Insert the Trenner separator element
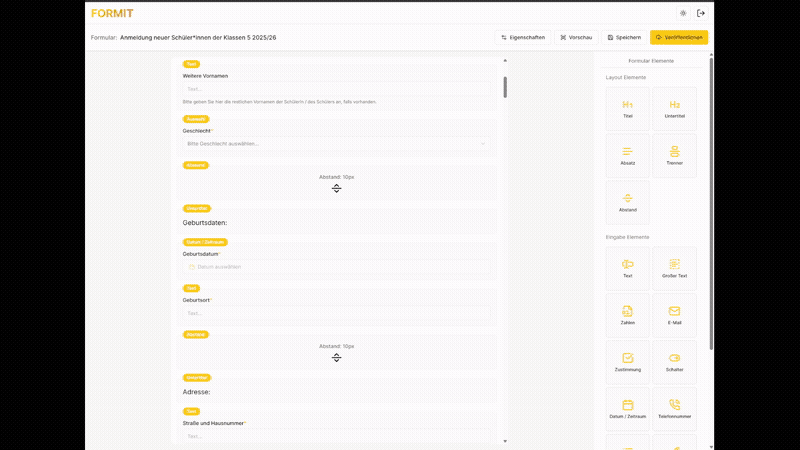Screen dimensions: 800x450 pos(675,156)
